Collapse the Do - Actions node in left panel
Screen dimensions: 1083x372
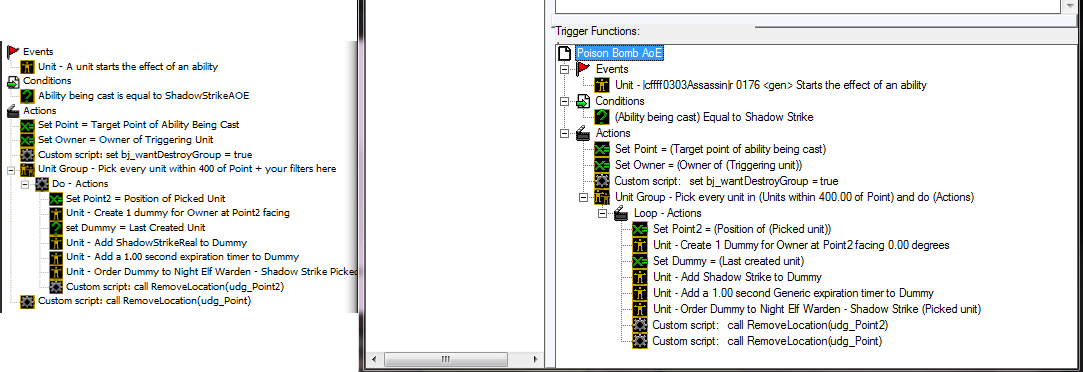coord(25,184)
